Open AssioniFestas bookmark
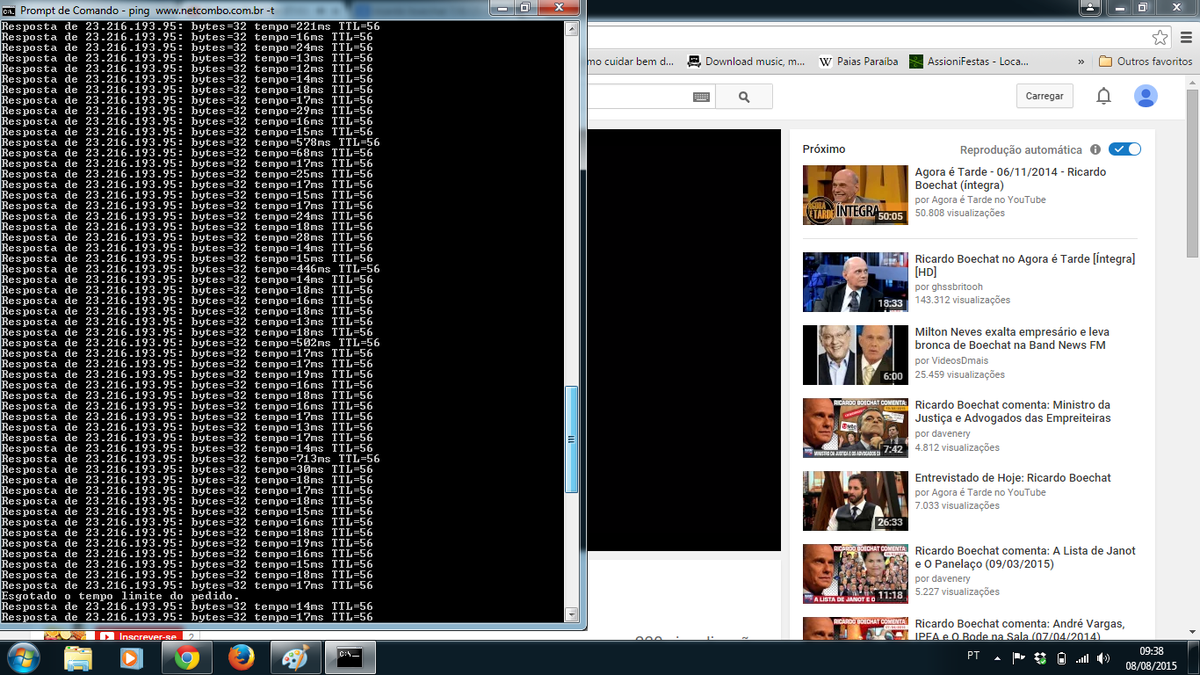Image resolution: width=1200 pixels, height=675 pixels. (968, 61)
